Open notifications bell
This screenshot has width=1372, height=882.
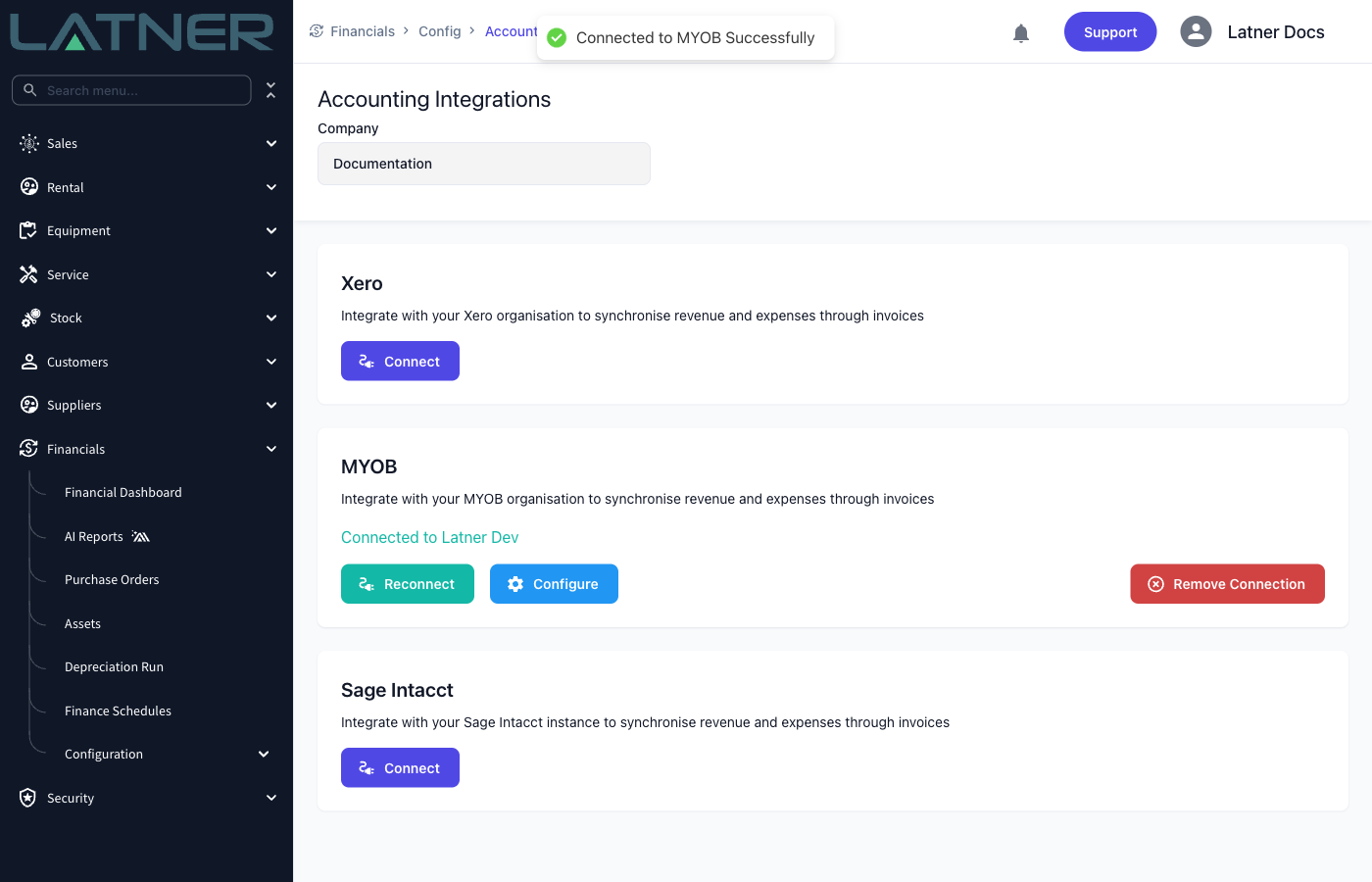(x=1021, y=33)
